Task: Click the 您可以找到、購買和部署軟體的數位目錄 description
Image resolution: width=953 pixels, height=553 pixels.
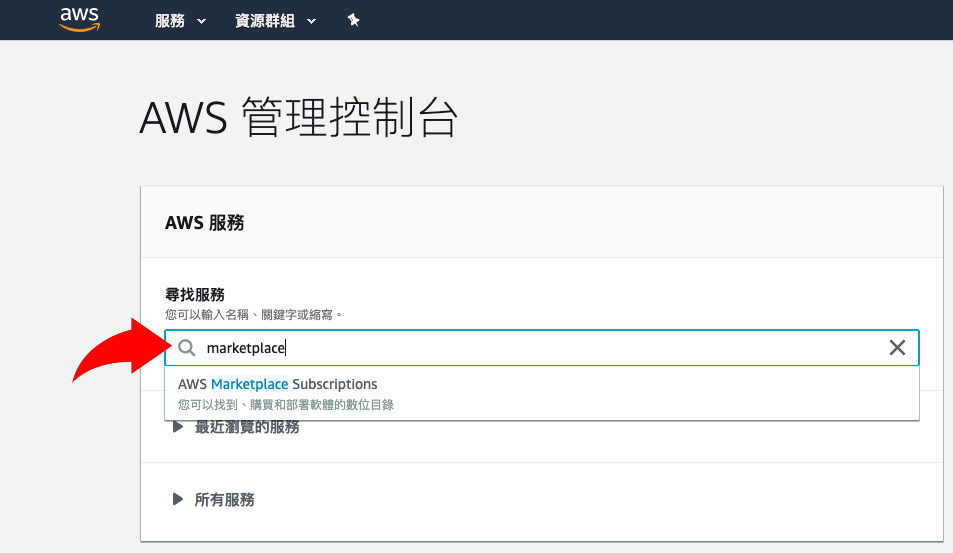Action: click(286, 405)
